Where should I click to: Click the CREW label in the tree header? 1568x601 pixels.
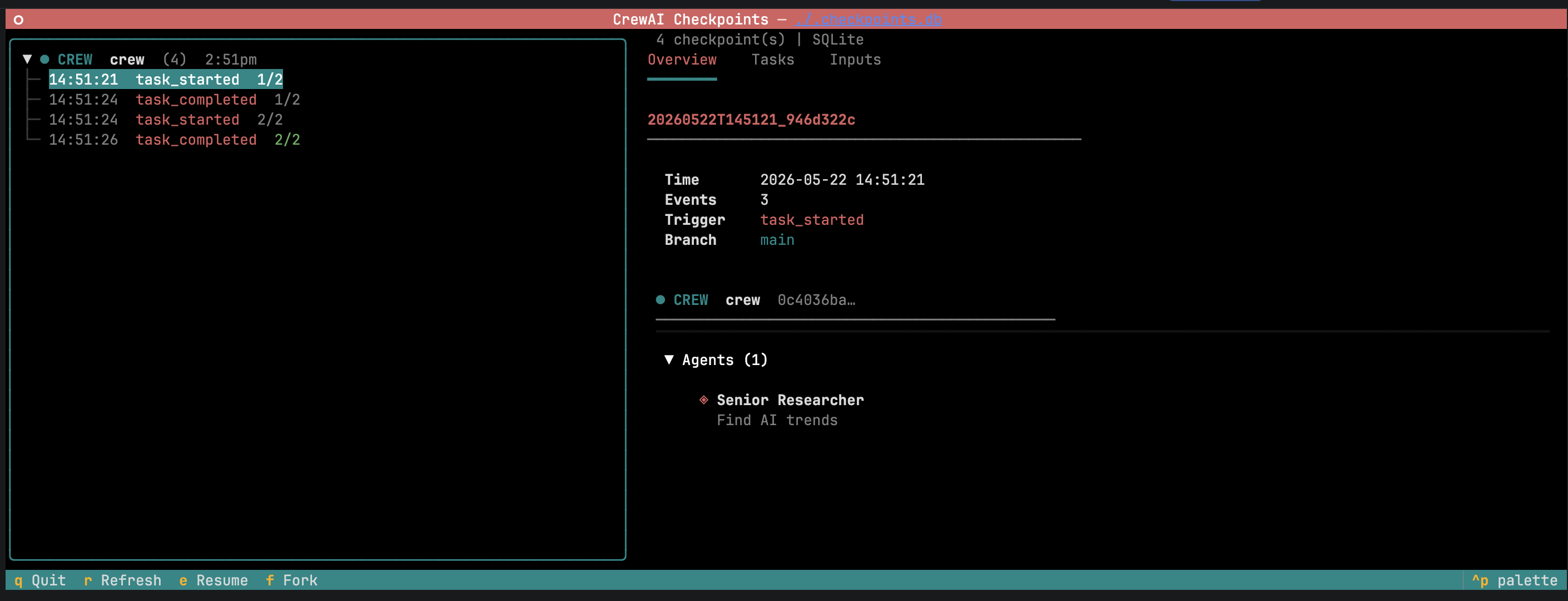(x=75, y=59)
